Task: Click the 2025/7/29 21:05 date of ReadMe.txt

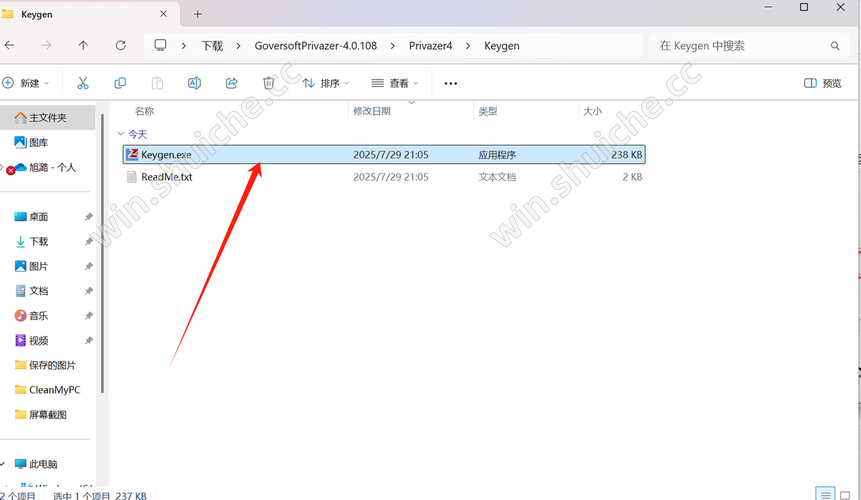Action: point(390,177)
